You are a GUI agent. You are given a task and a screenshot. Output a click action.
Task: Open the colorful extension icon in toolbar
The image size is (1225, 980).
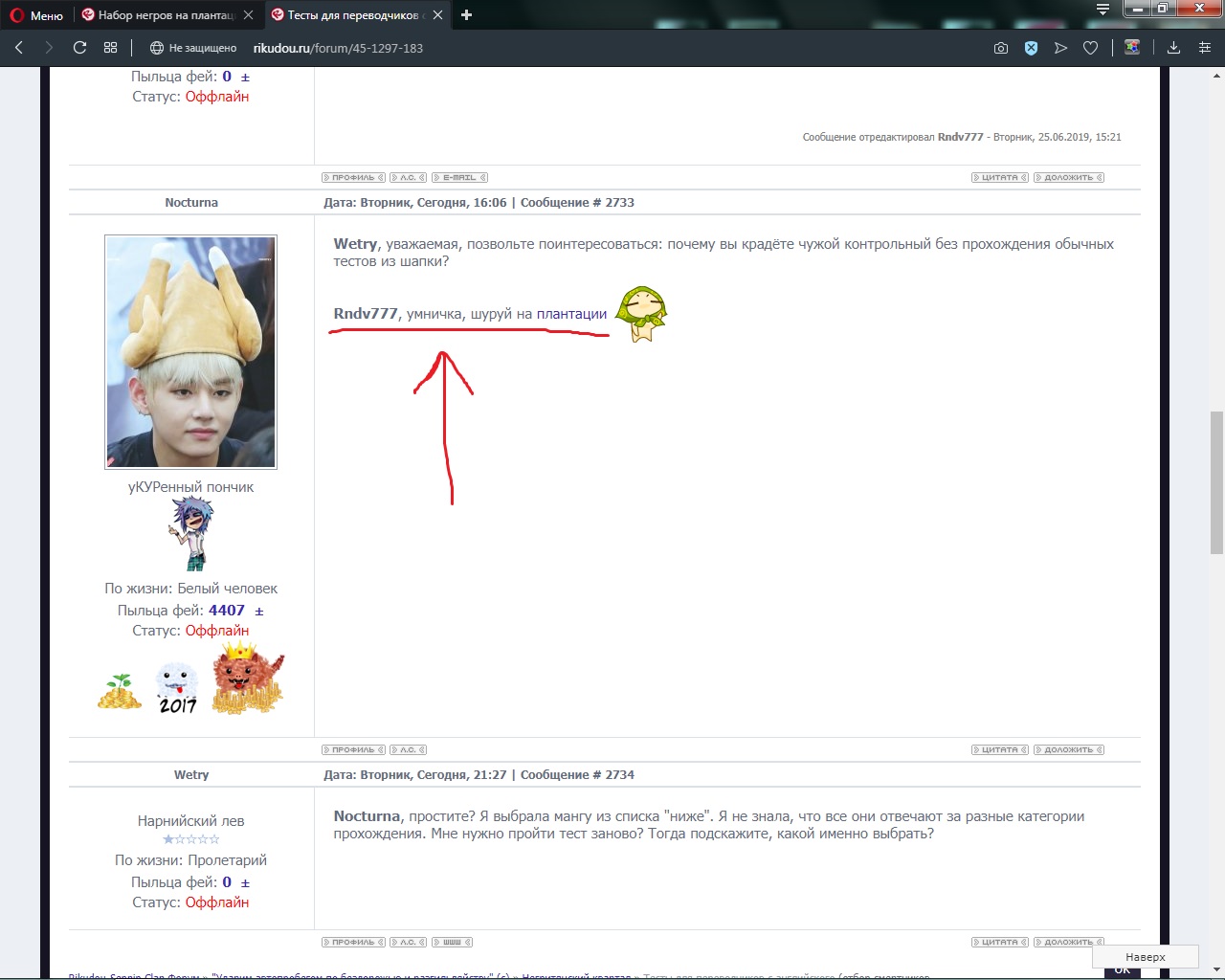click(x=1132, y=47)
